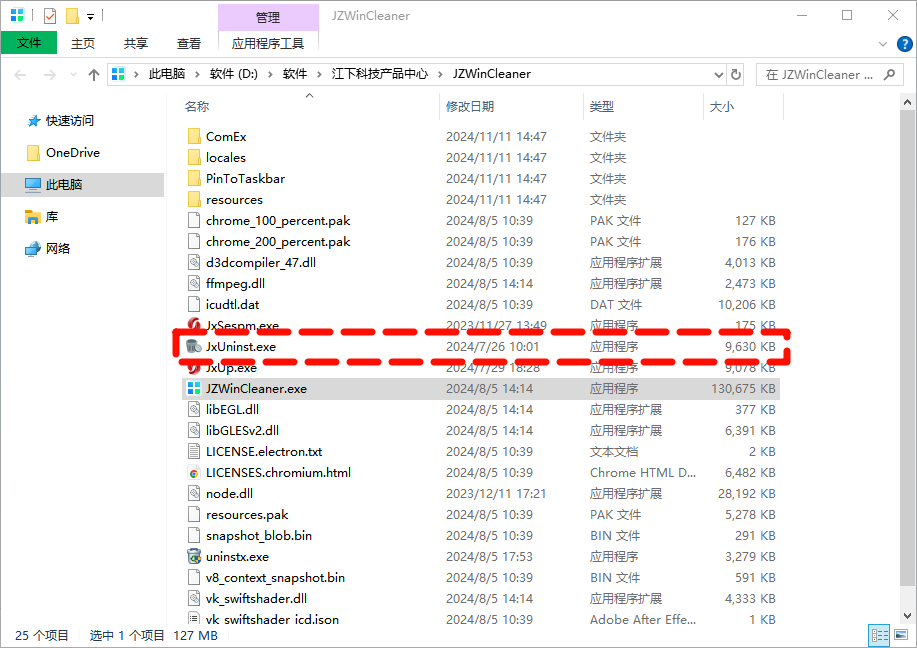
Task: Select 库 in navigation pane
Action: pyautogui.click(x=51, y=217)
